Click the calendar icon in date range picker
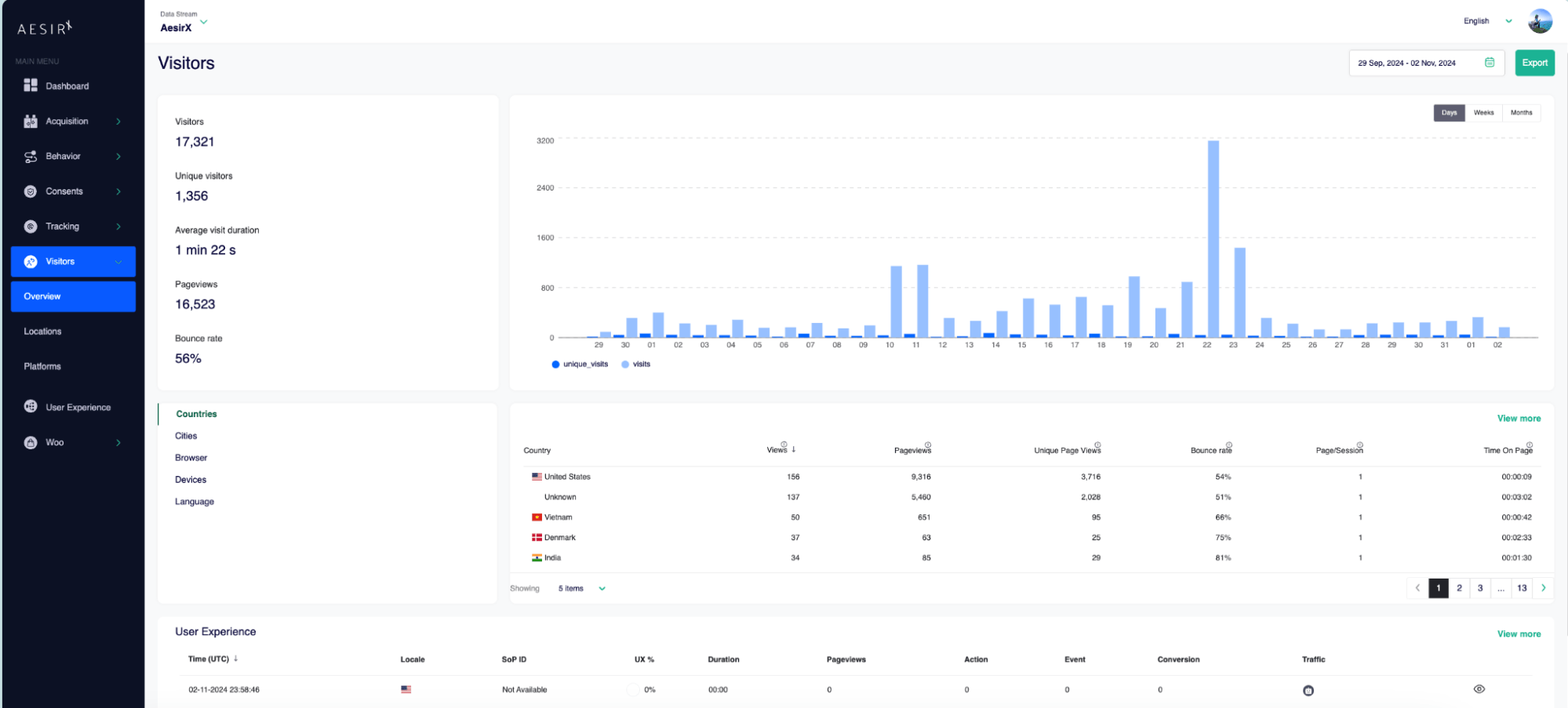 tap(1489, 63)
